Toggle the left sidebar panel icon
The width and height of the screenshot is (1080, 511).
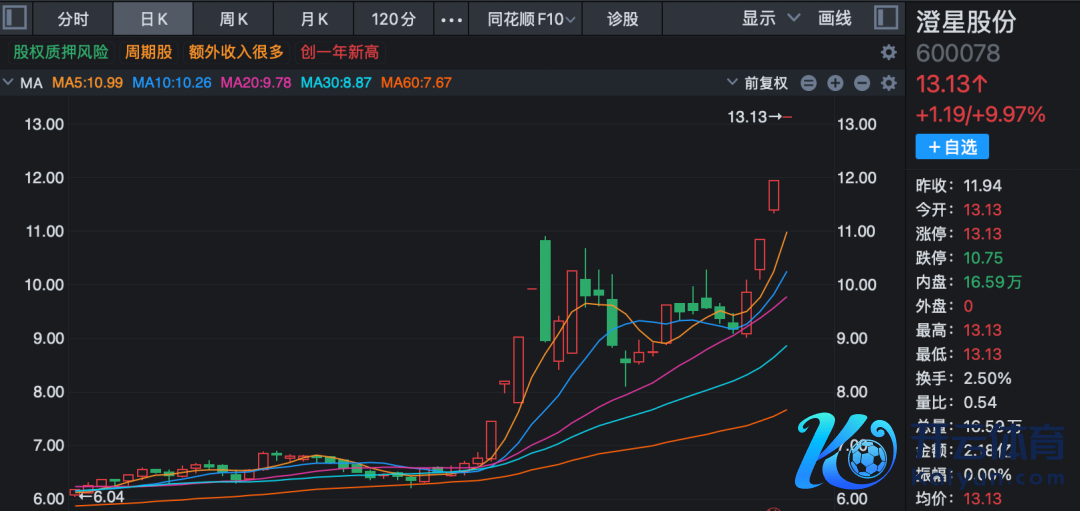pyautogui.click(x=18, y=18)
